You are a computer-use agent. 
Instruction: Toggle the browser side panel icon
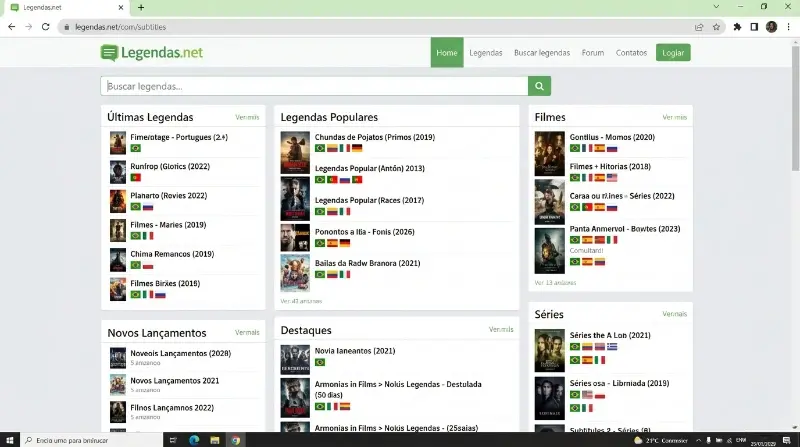(x=754, y=27)
